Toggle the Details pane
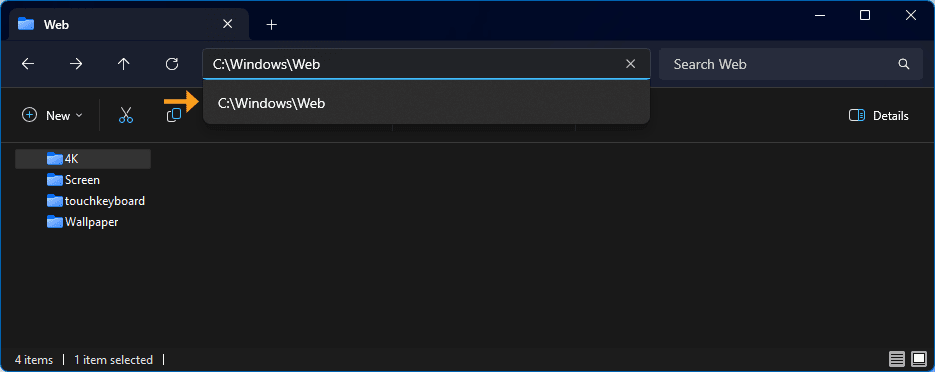935x372 pixels. tap(878, 116)
